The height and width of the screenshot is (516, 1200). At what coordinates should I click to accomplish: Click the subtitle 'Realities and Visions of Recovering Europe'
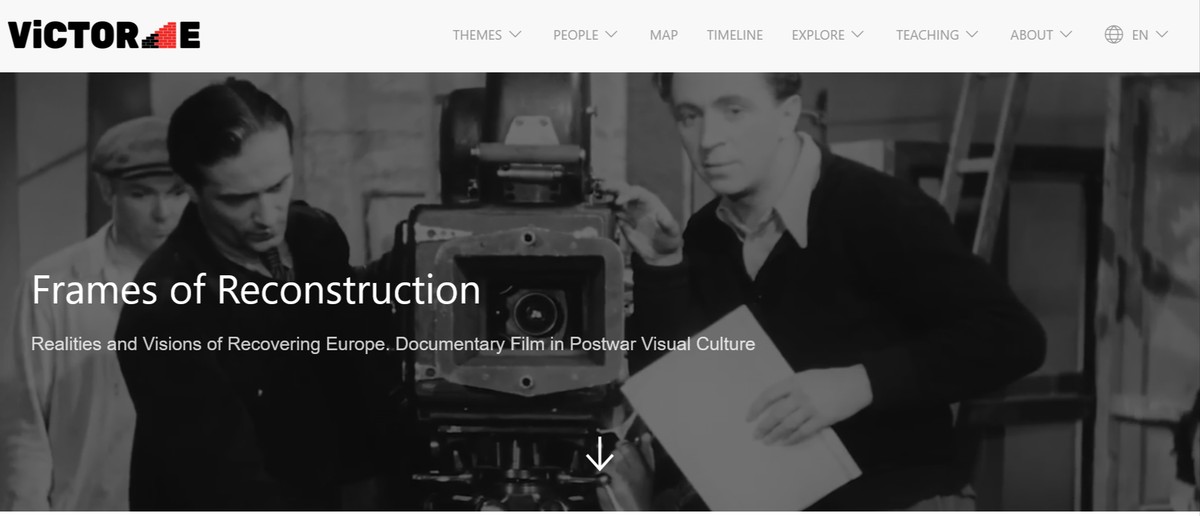click(x=209, y=344)
